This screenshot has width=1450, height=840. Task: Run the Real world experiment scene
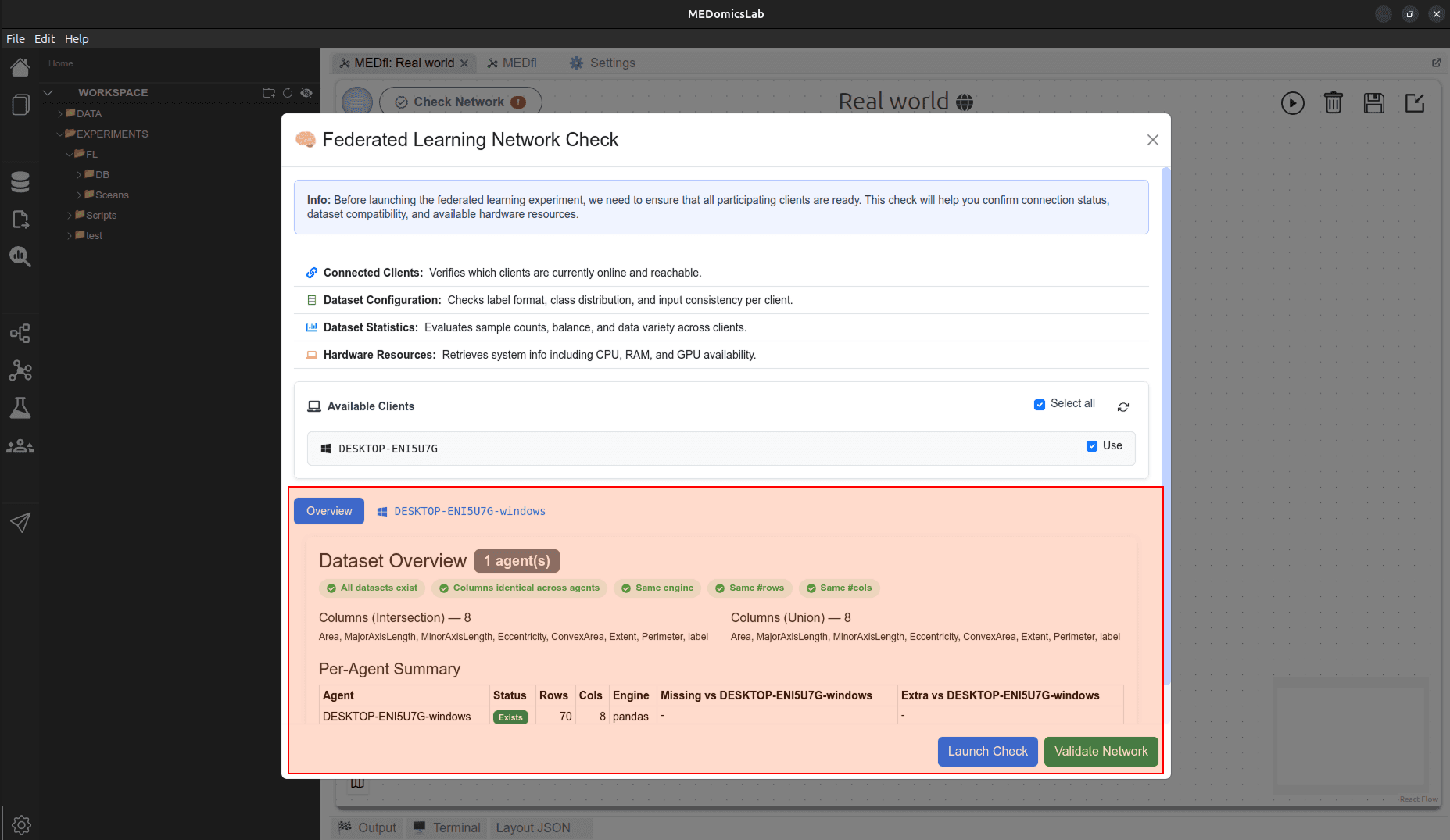(x=1292, y=102)
